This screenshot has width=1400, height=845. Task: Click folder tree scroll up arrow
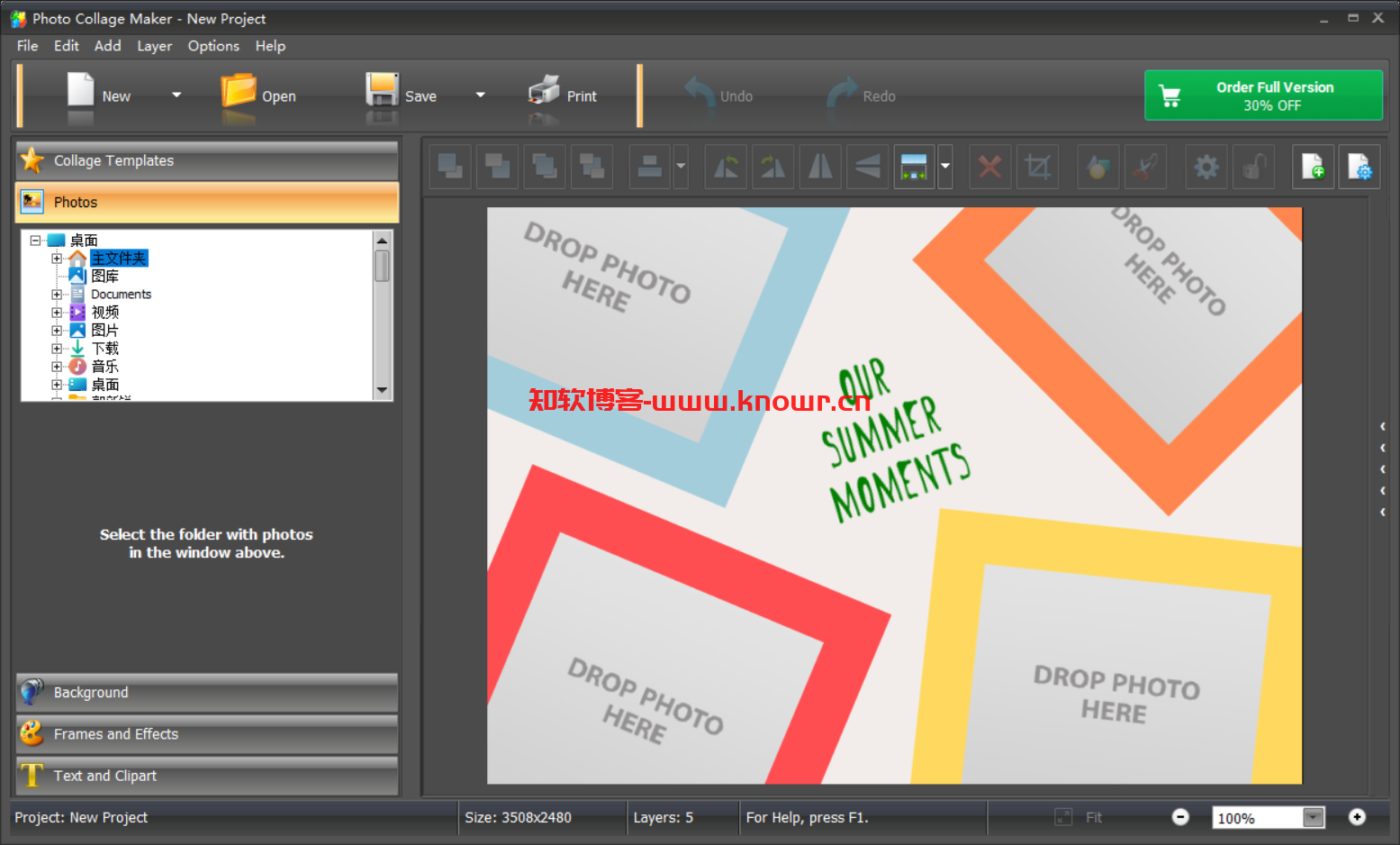[x=382, y=241]
